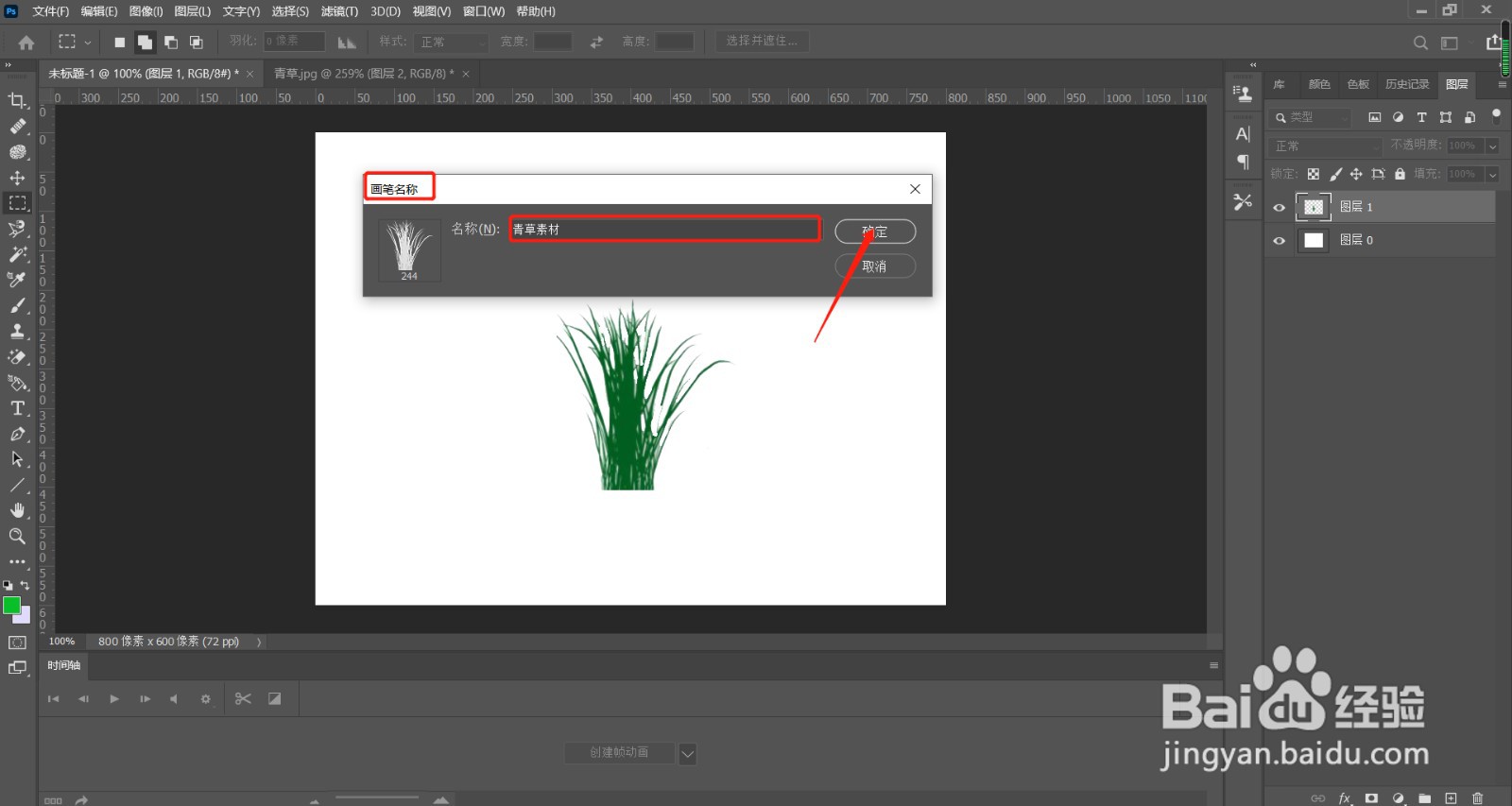Viewport: 1512px width, 806px height.
Task: Split at playhead scissors icon in timeline
Action: coord(243,699)
